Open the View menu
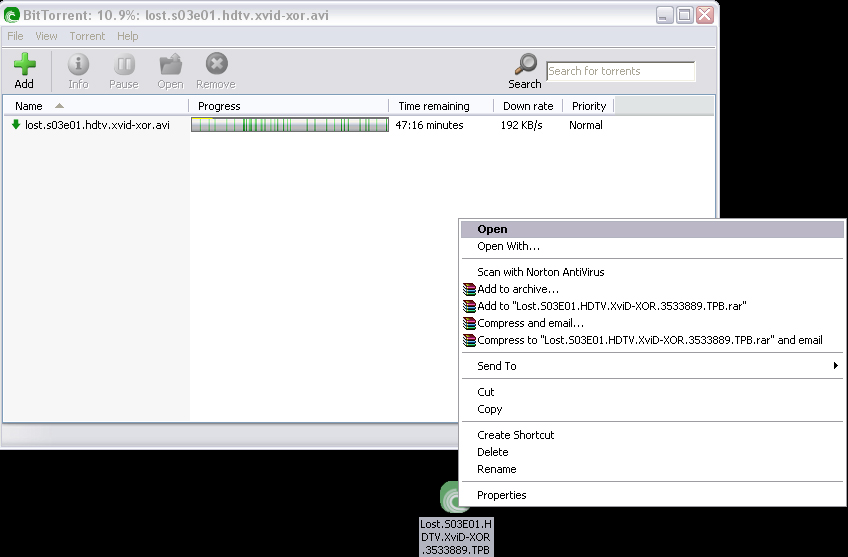 47,36
